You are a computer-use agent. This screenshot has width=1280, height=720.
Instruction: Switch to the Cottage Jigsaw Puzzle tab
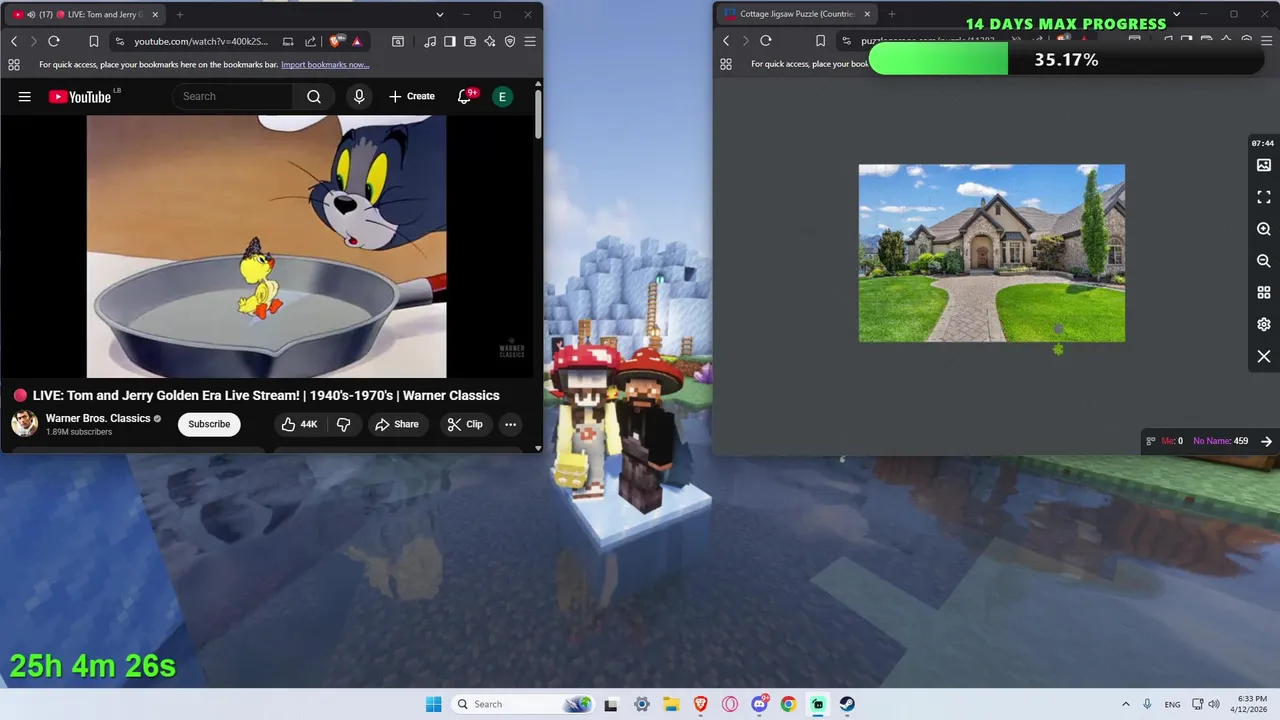point(796,14)
